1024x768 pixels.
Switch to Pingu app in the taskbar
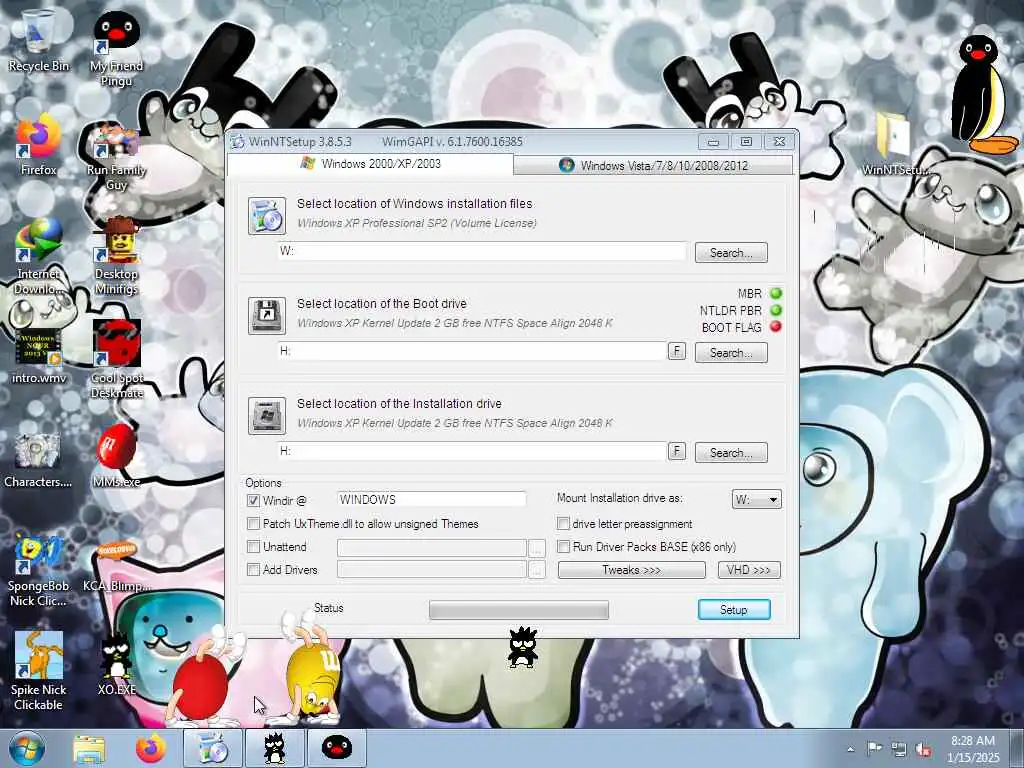pyautogui.click(x=336, y=749)
